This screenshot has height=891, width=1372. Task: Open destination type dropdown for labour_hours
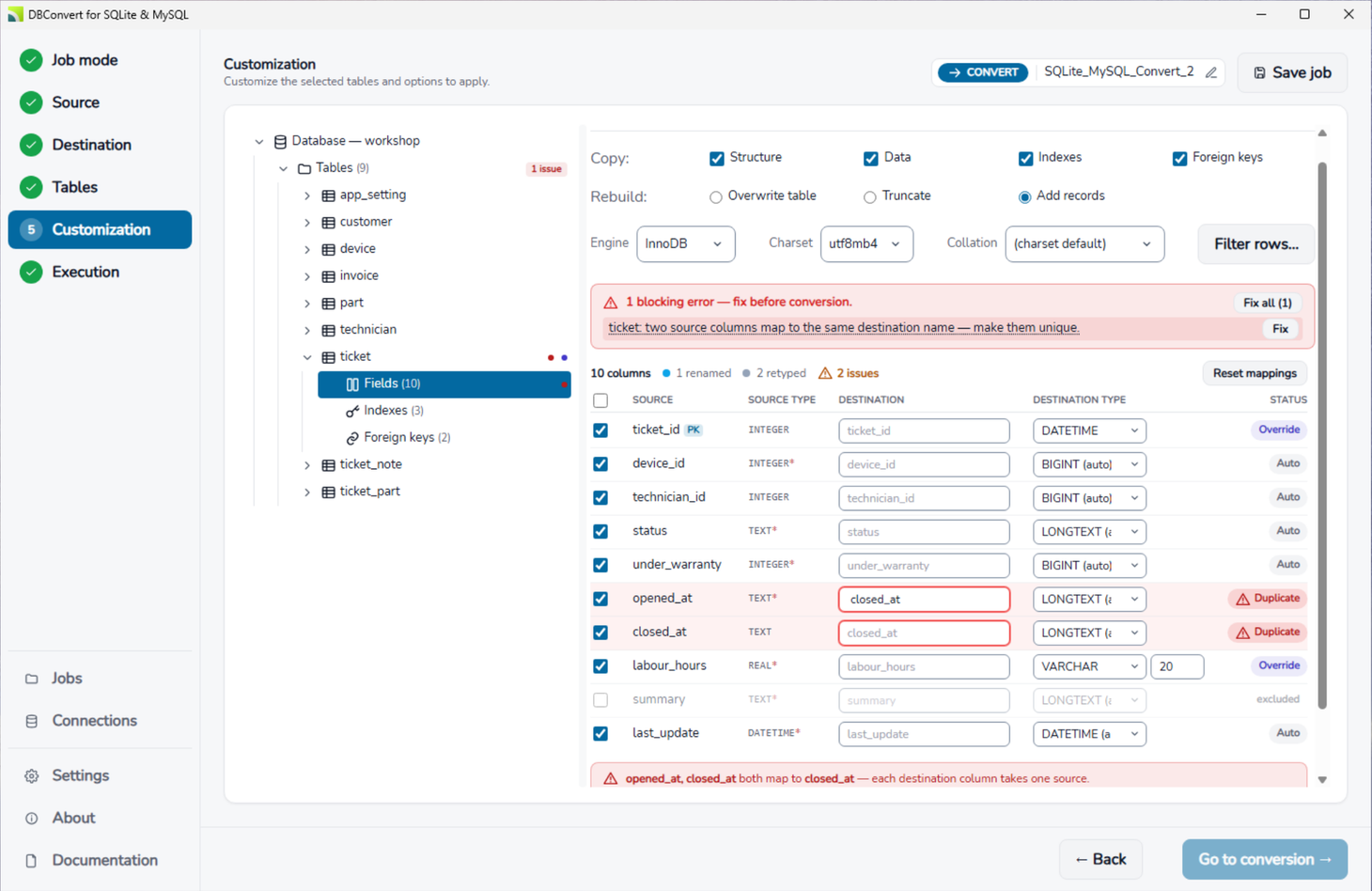1089,666
